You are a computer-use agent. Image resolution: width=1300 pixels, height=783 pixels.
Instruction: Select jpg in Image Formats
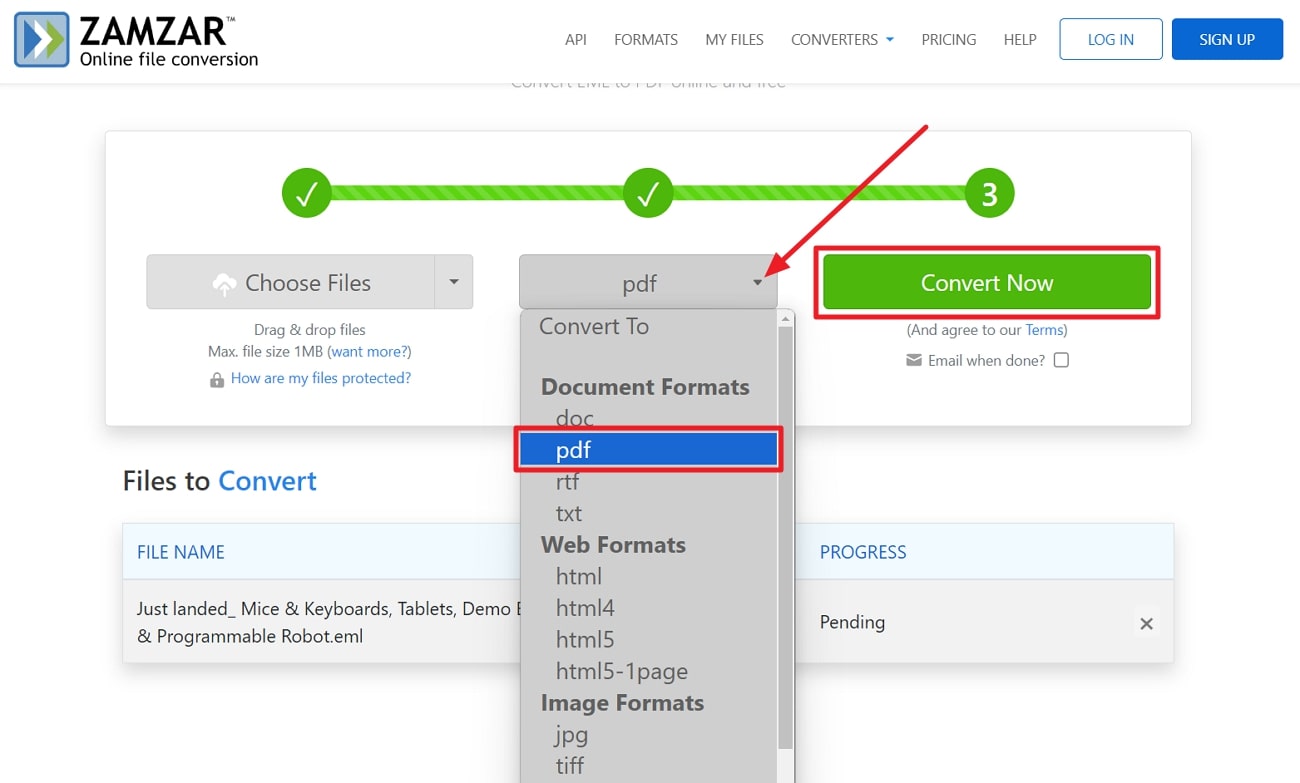(571, 735)
